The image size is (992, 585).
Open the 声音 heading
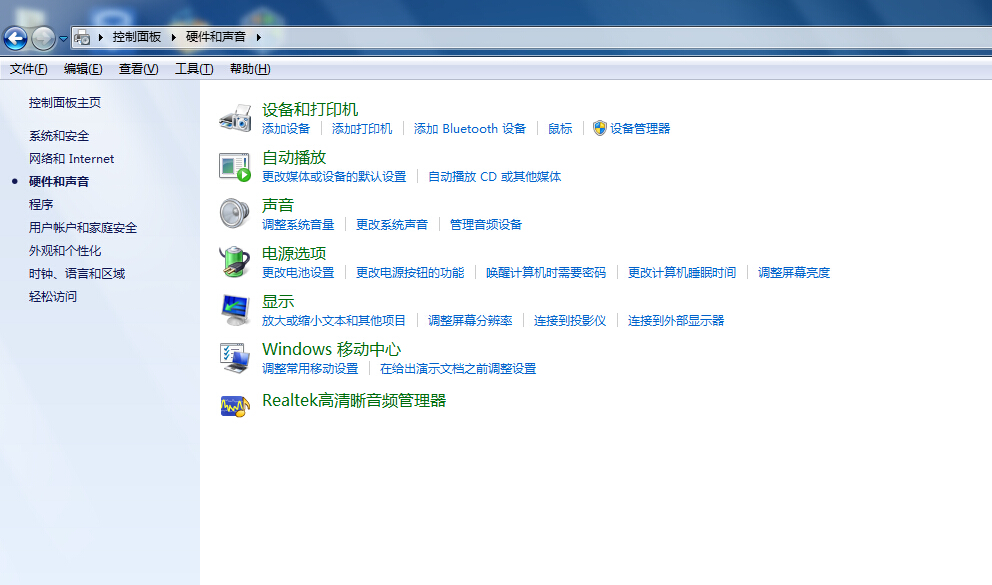point(278,206)
